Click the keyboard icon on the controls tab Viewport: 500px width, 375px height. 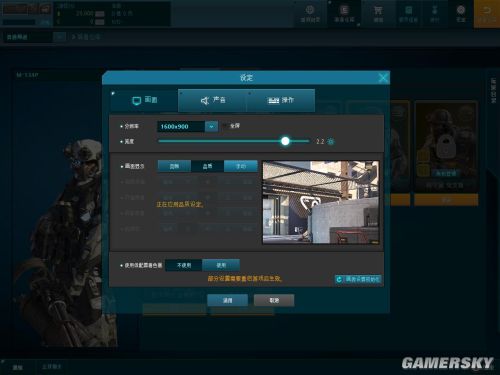(274, 100)
